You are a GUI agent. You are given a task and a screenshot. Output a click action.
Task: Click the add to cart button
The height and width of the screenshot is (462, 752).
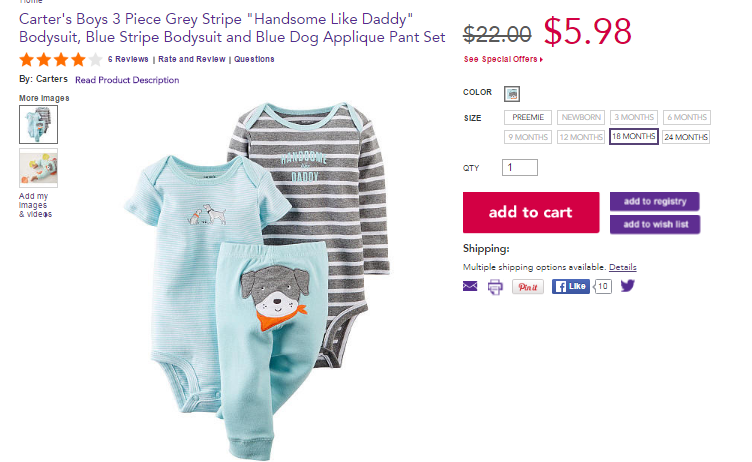(531, 213)
